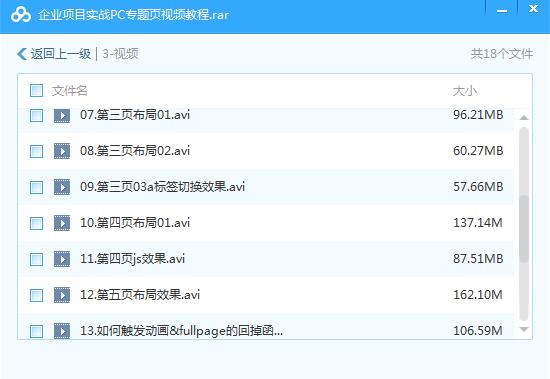Select file name 12.第五页布局效果.avi
This screenshot has width=550, height=379.
140,295
